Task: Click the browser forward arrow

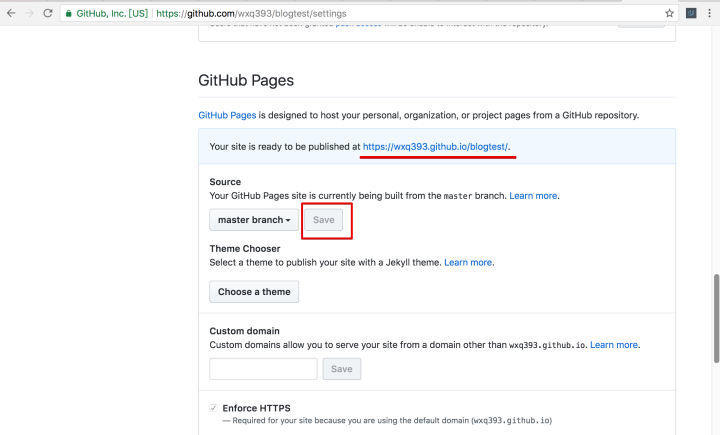Action: coord(29,13)
